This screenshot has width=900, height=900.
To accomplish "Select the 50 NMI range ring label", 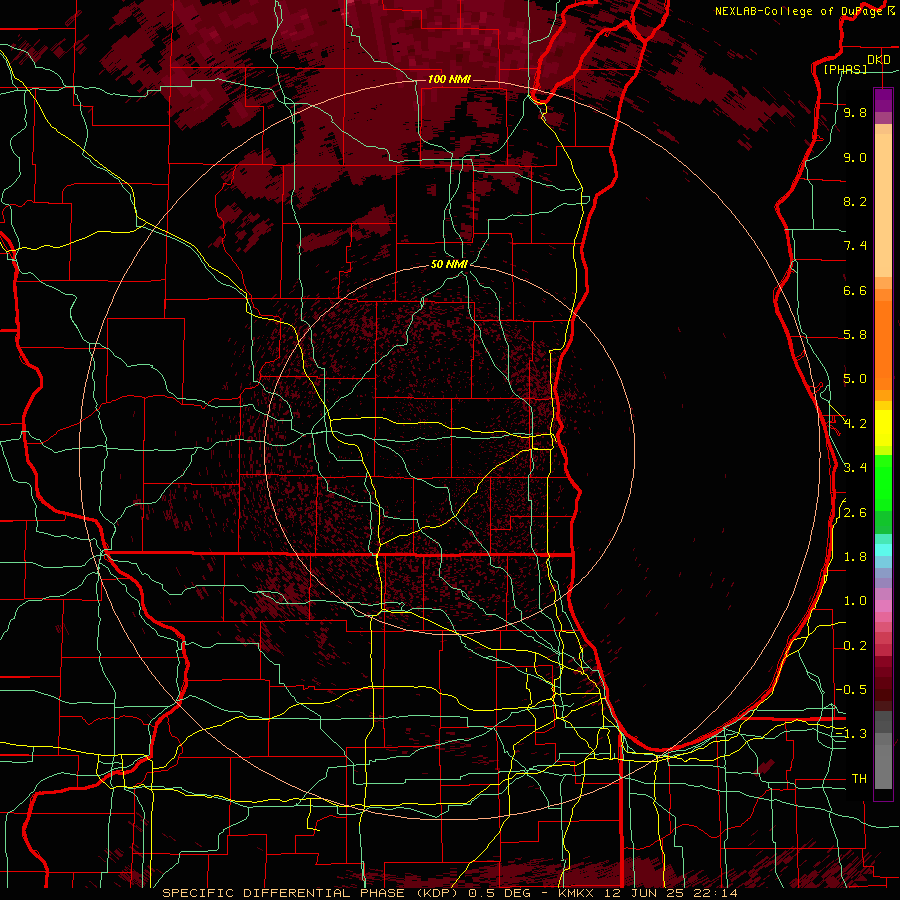I will tap(449, 264).
